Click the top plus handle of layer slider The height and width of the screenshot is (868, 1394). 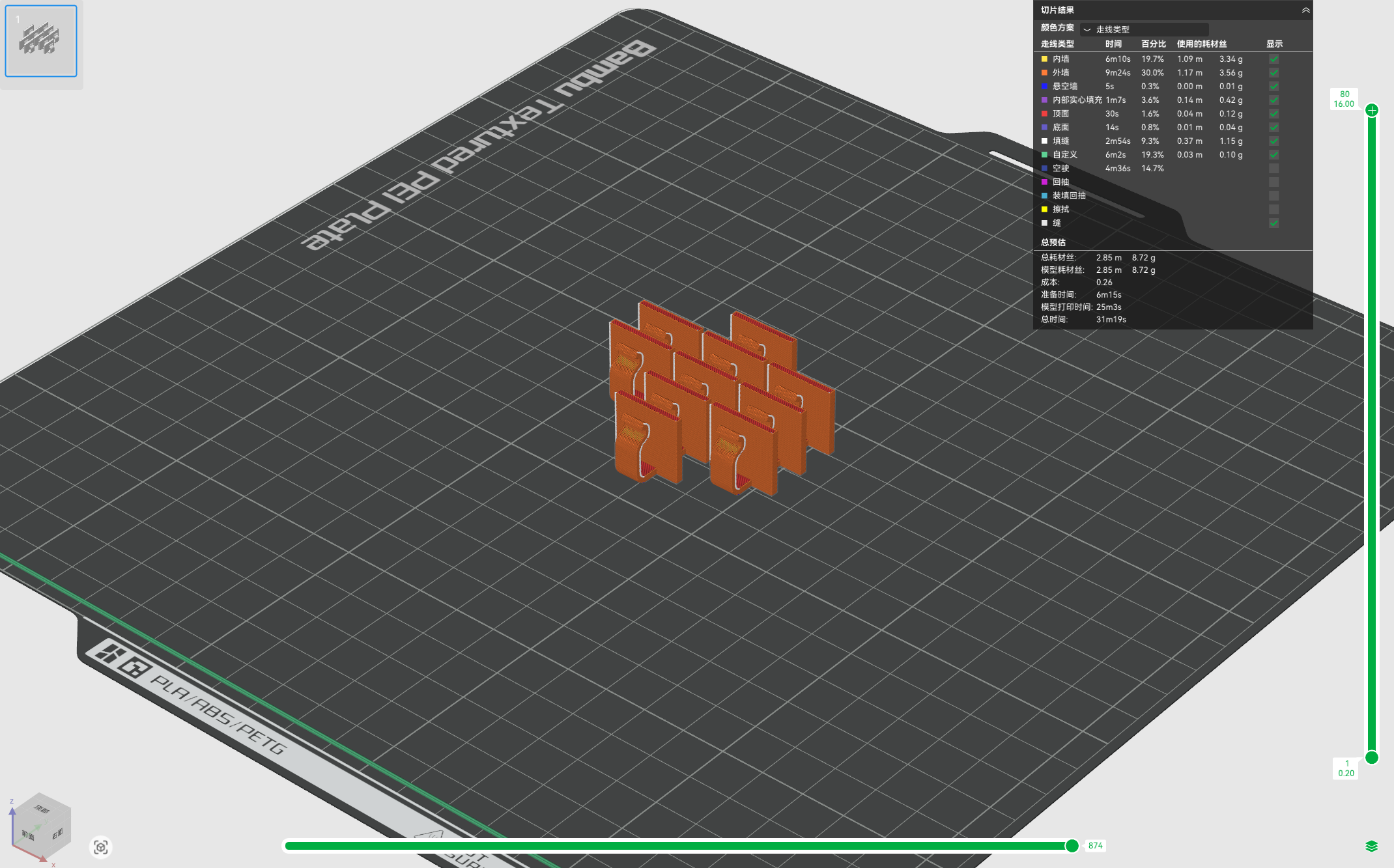(1372, 110)
